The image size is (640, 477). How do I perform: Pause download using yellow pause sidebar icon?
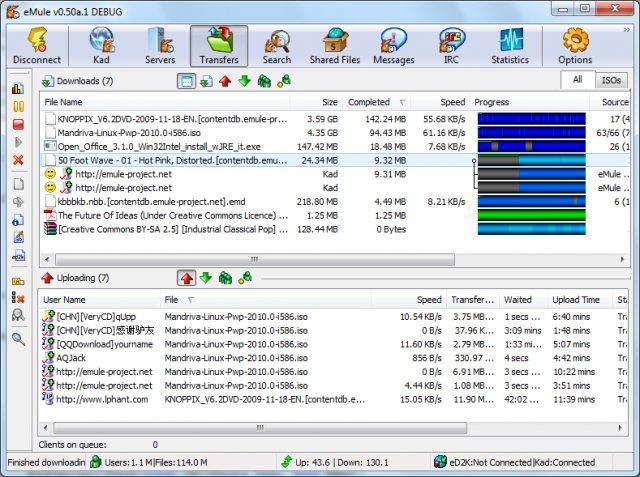(x=18, y=106)
